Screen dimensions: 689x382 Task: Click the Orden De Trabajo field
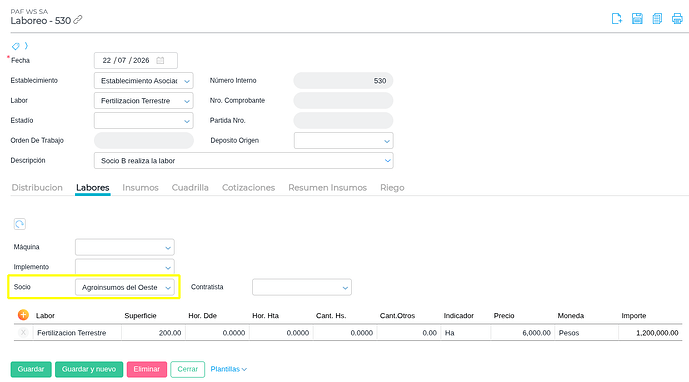[x=144, y=141]
